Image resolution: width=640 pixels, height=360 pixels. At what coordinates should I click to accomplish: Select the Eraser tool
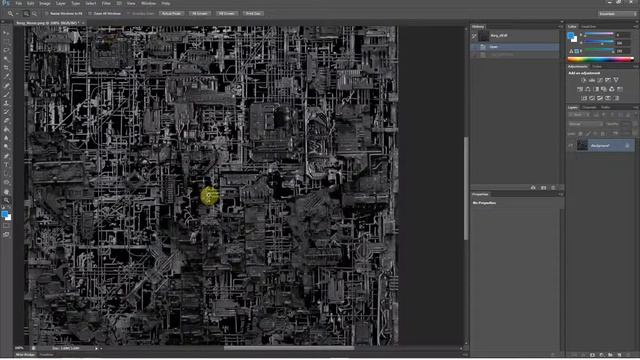tap(6, 121)
